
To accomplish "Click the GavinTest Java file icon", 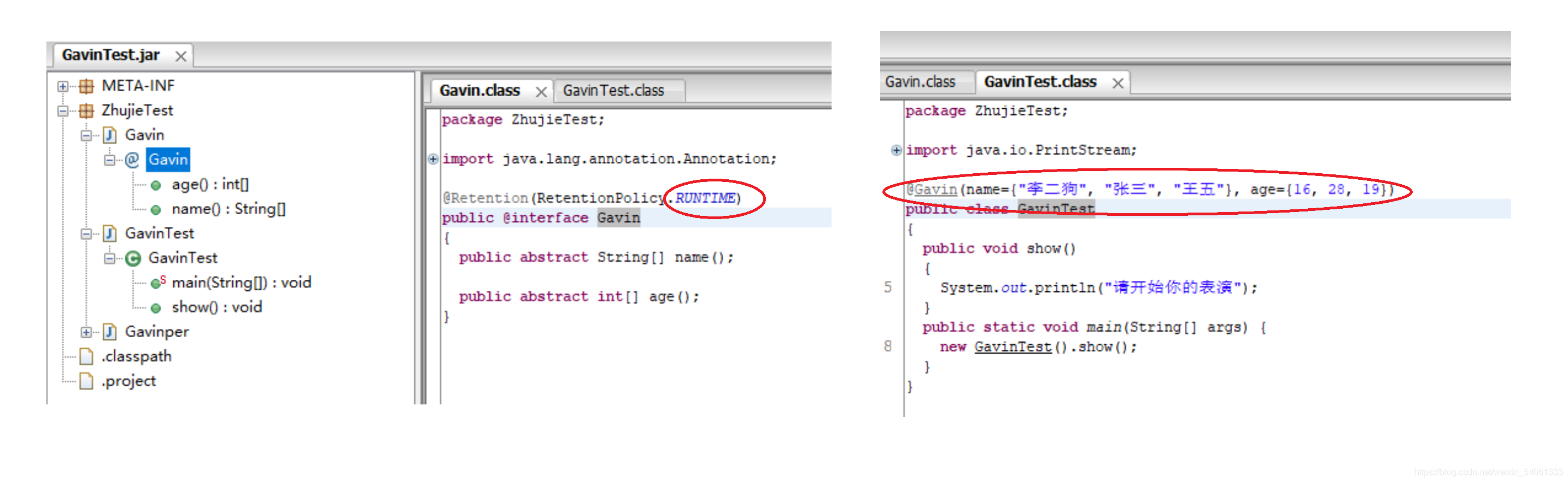I will [x=109, y=234].
